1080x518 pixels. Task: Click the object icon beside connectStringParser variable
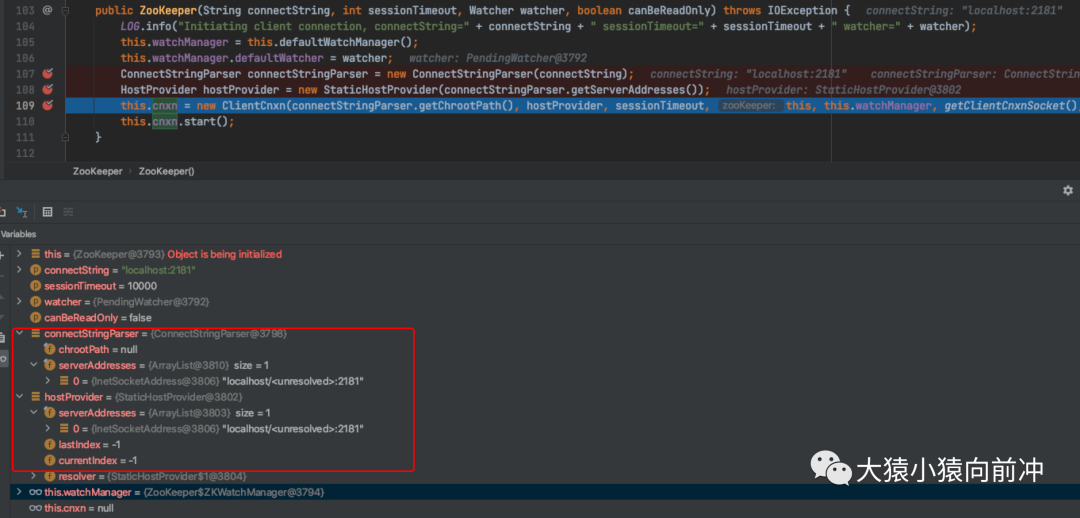35,333
